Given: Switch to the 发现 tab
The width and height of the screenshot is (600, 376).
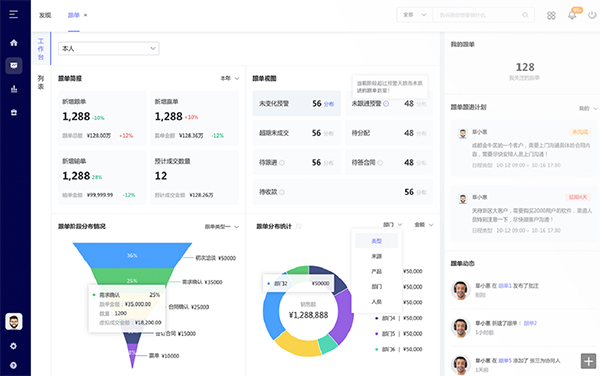Looking at the screenshot, I should (x=45, y=15).
